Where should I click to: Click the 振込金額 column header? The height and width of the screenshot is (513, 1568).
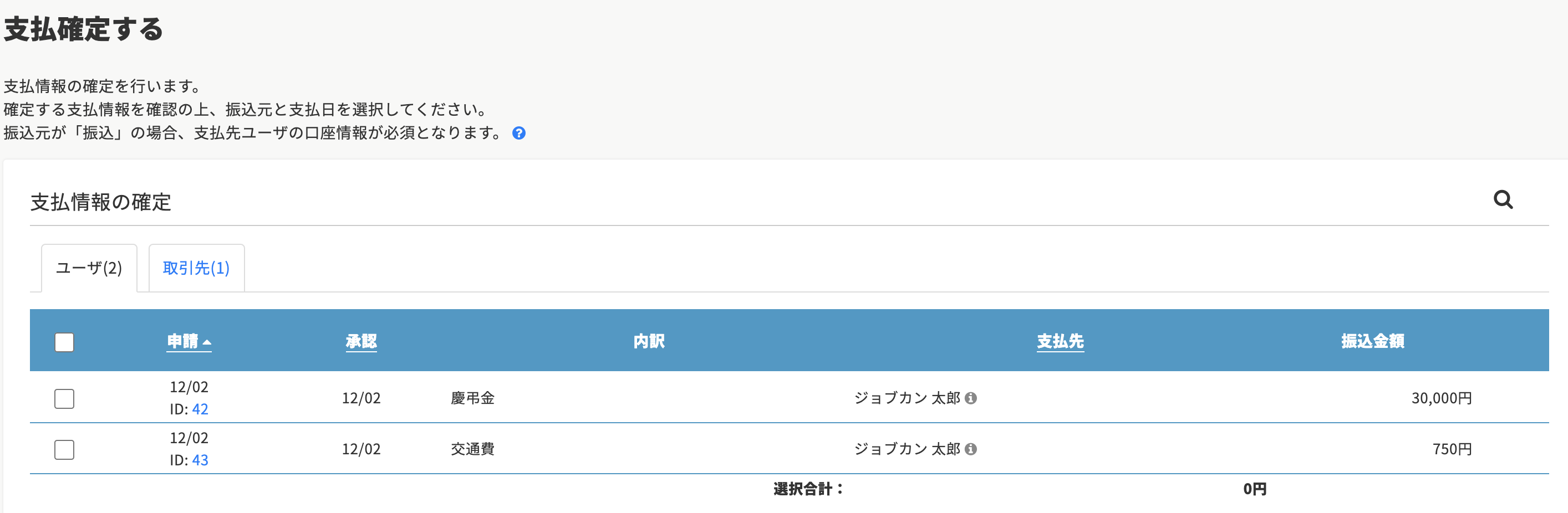tap(1372, 341)
